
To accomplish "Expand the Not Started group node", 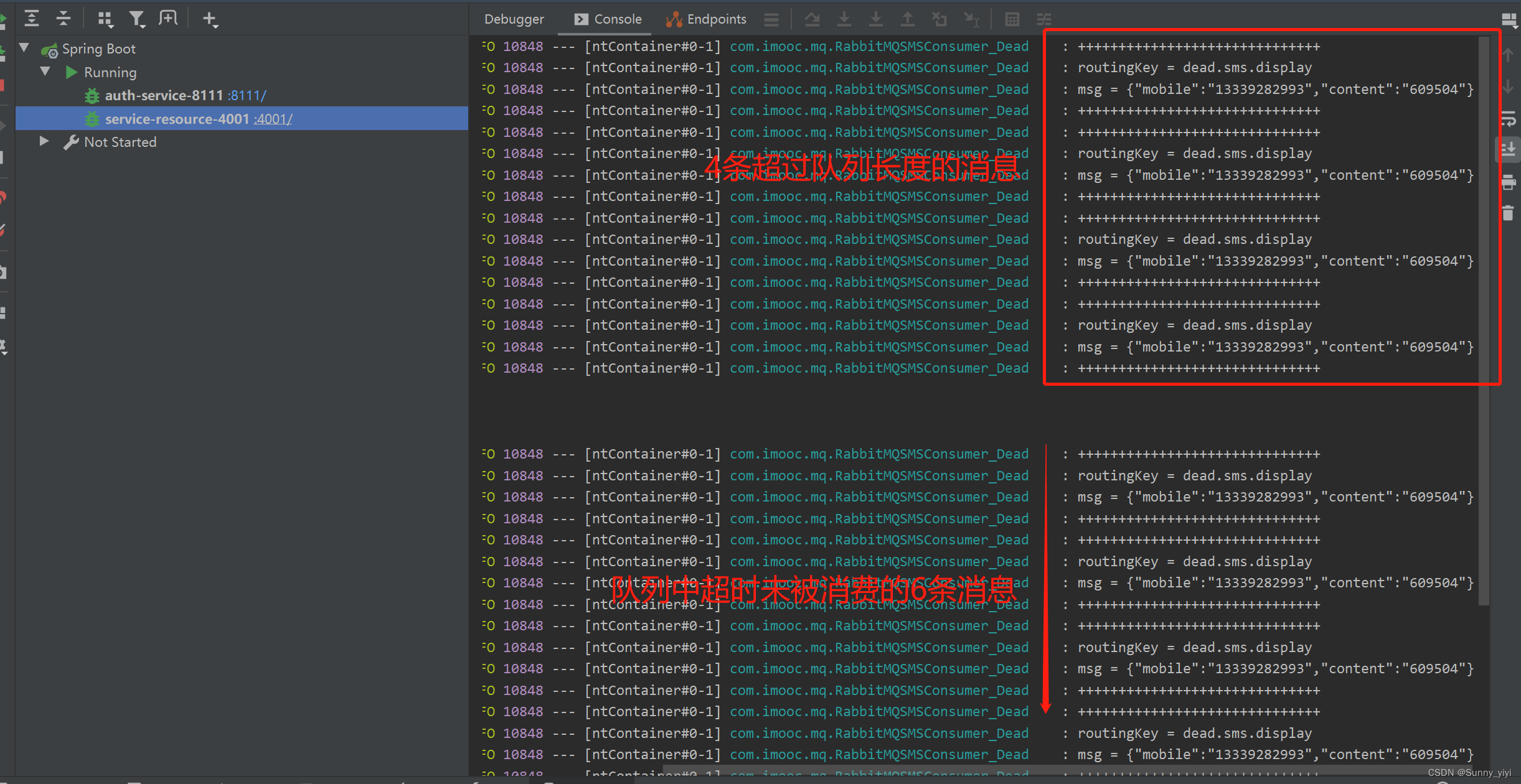I will (x=44, y=141).
